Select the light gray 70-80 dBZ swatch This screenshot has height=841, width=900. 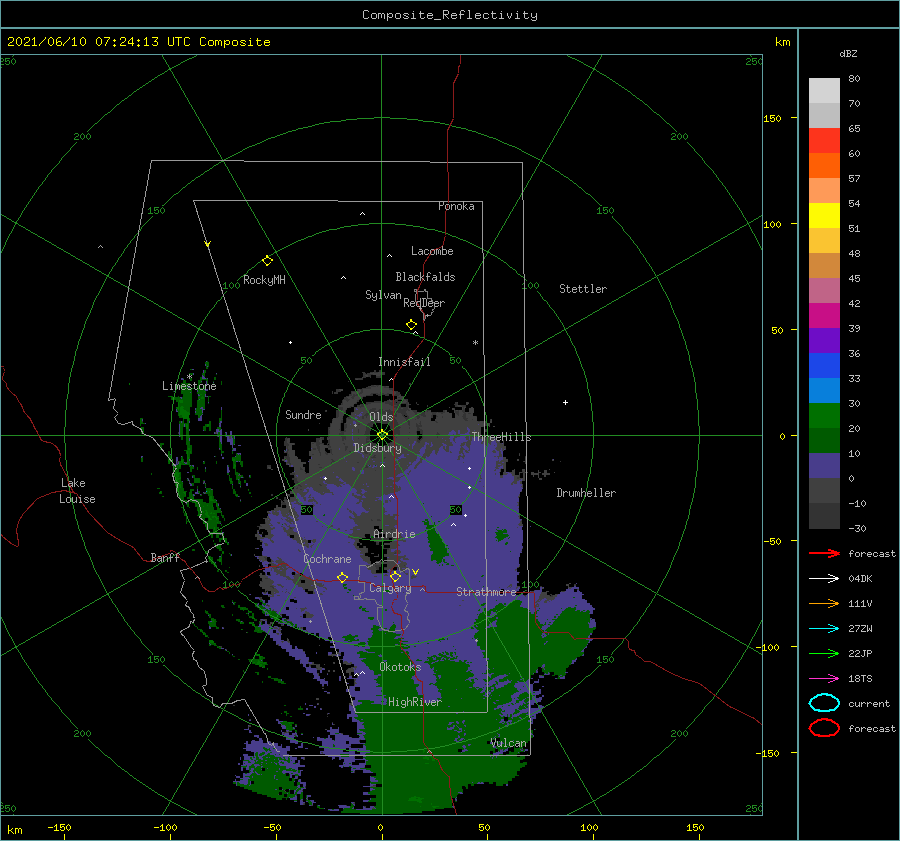point(824,91)
